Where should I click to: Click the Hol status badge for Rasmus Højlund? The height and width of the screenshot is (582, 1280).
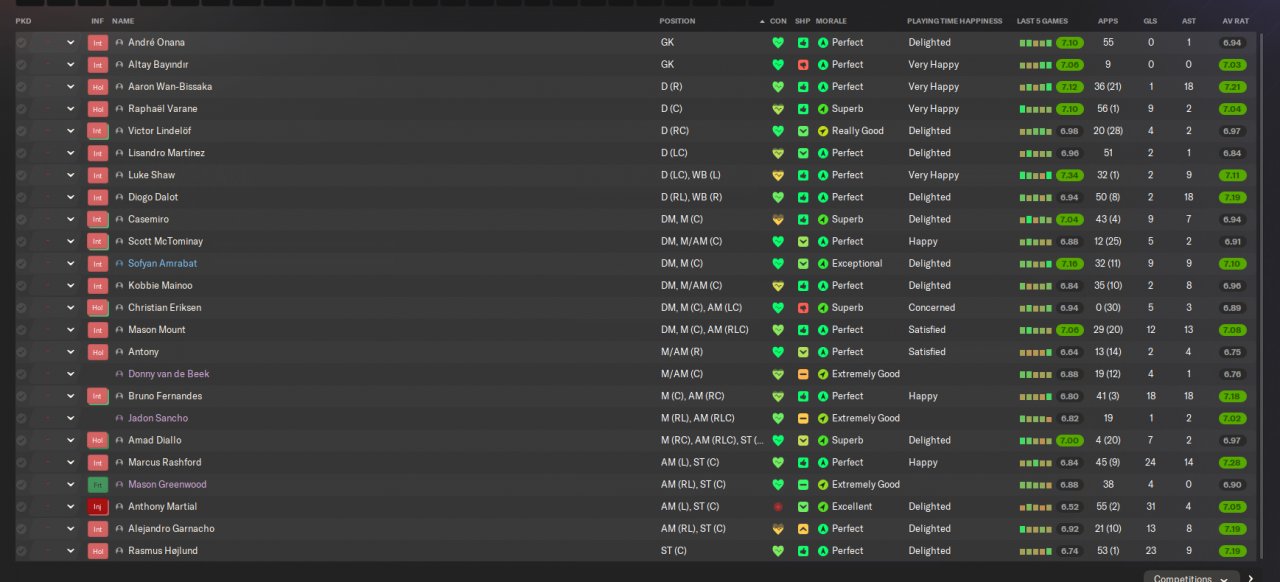click(98, 551)
